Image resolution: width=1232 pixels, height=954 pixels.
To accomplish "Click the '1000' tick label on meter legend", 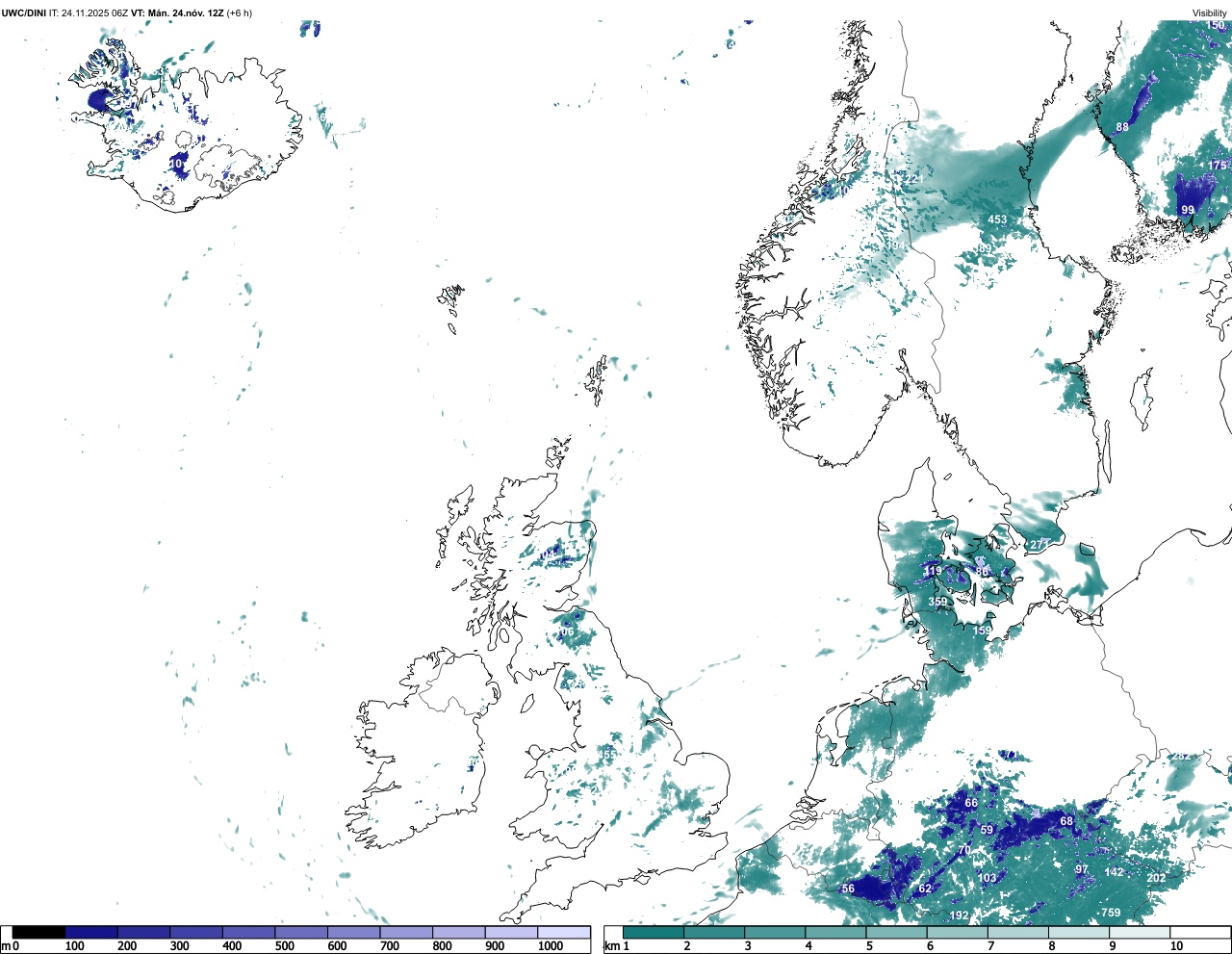I will [551, 946].
